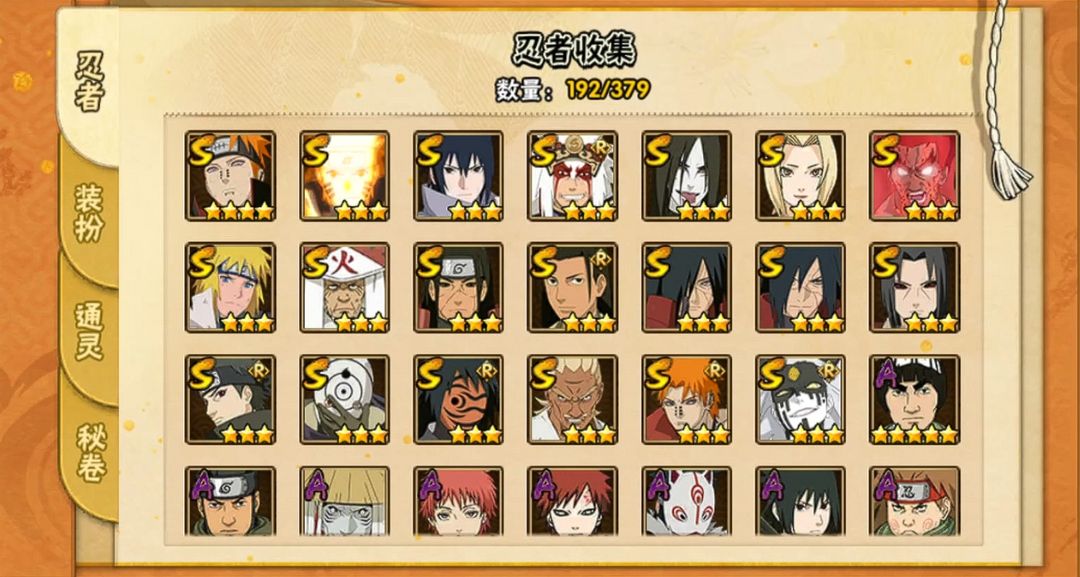Viewport: 1080px width, 577px height.
Task: Switch to the 通灵 tab
Action: (x=90, y=331)
